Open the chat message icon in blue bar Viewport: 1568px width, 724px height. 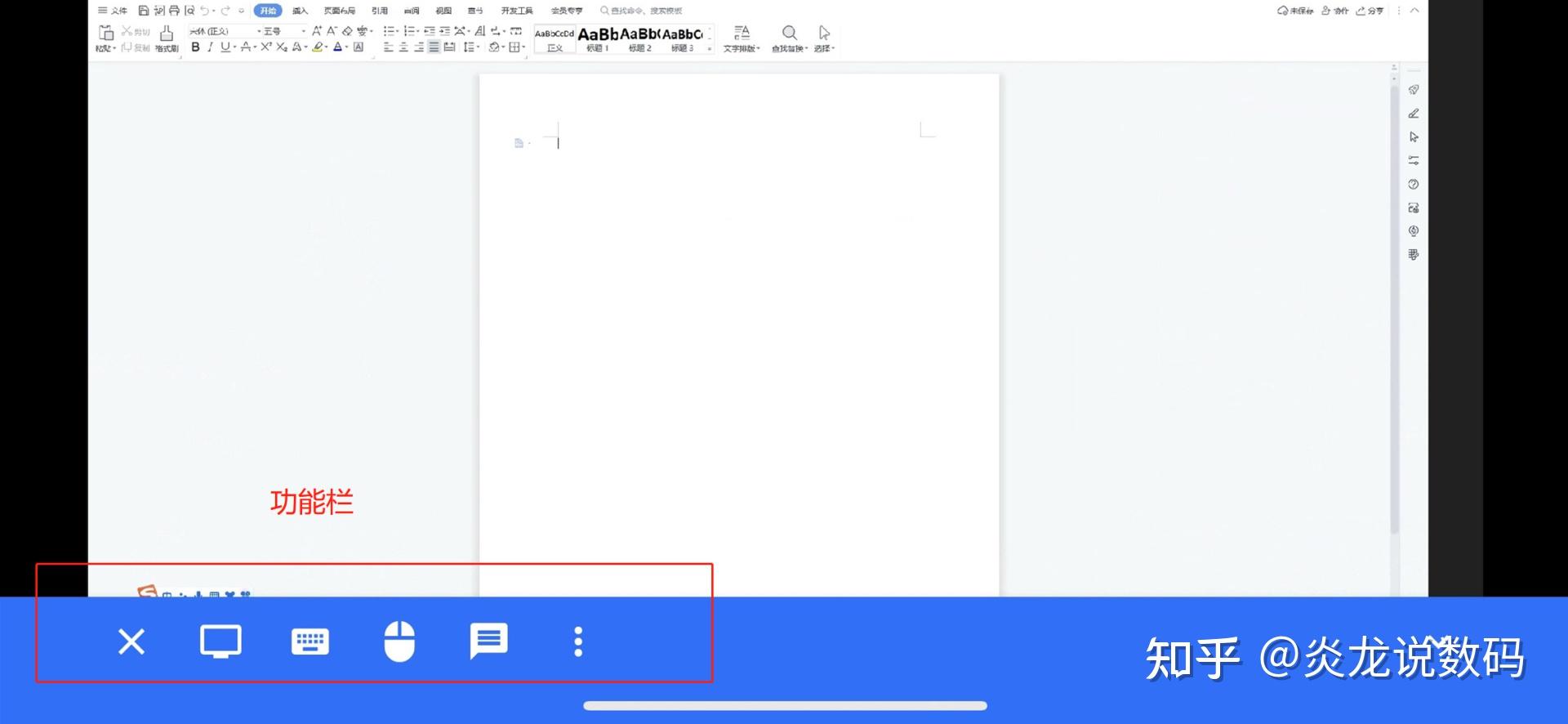click(488, 641)
